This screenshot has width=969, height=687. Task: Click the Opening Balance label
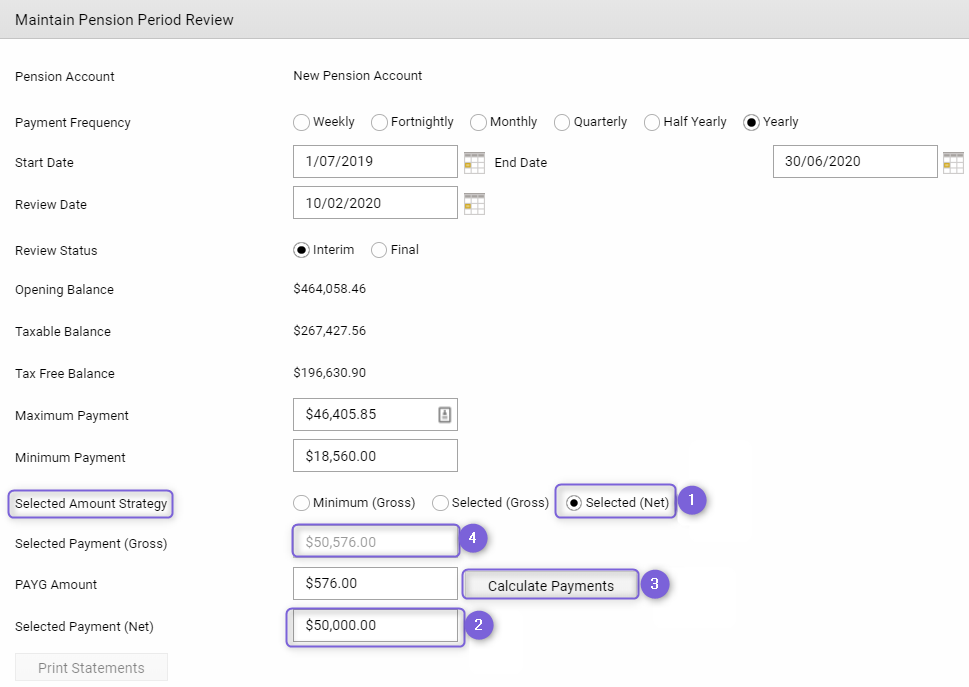coord(64,290)
